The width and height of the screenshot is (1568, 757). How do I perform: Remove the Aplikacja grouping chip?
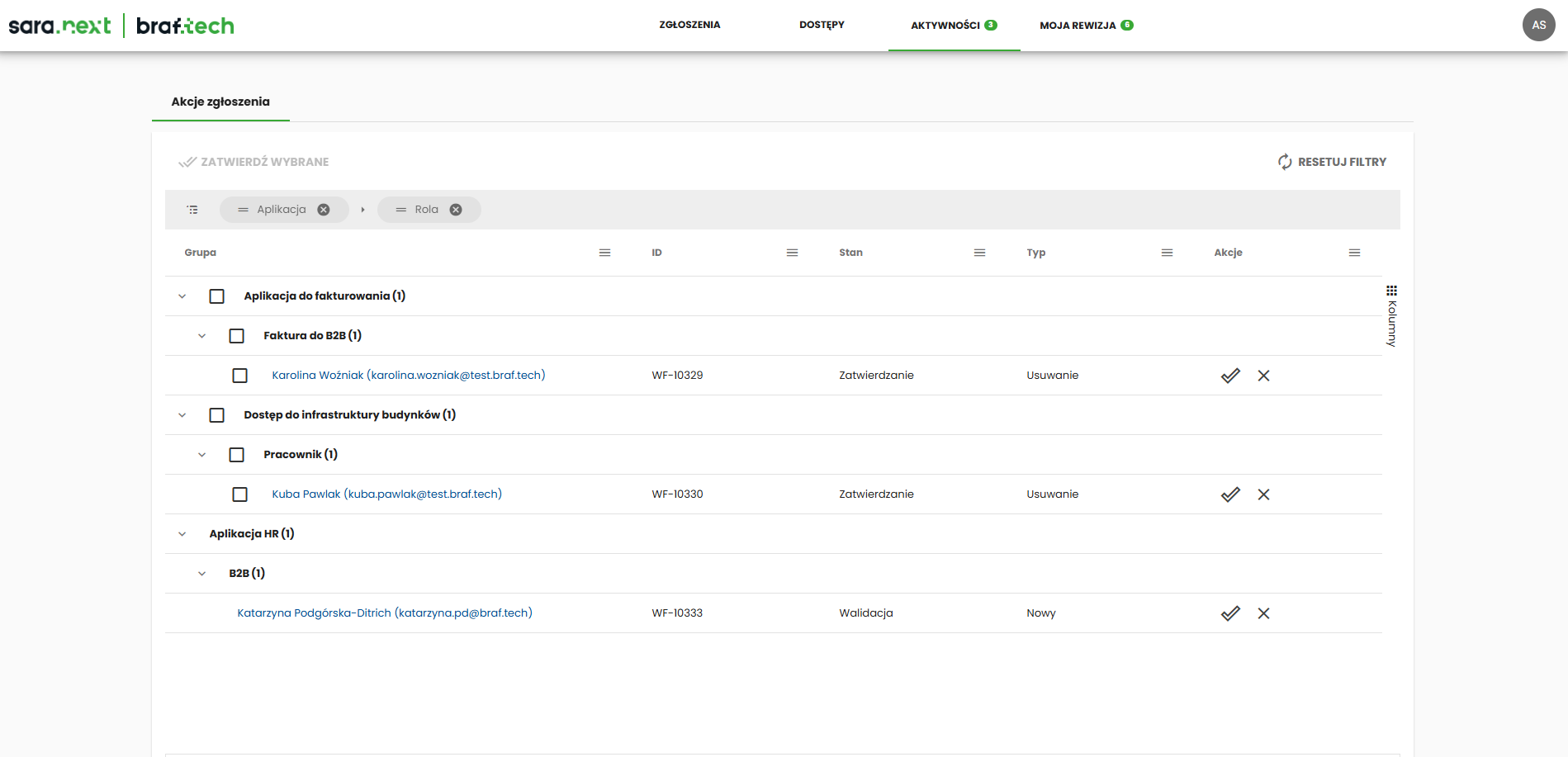tap(324, 210)
